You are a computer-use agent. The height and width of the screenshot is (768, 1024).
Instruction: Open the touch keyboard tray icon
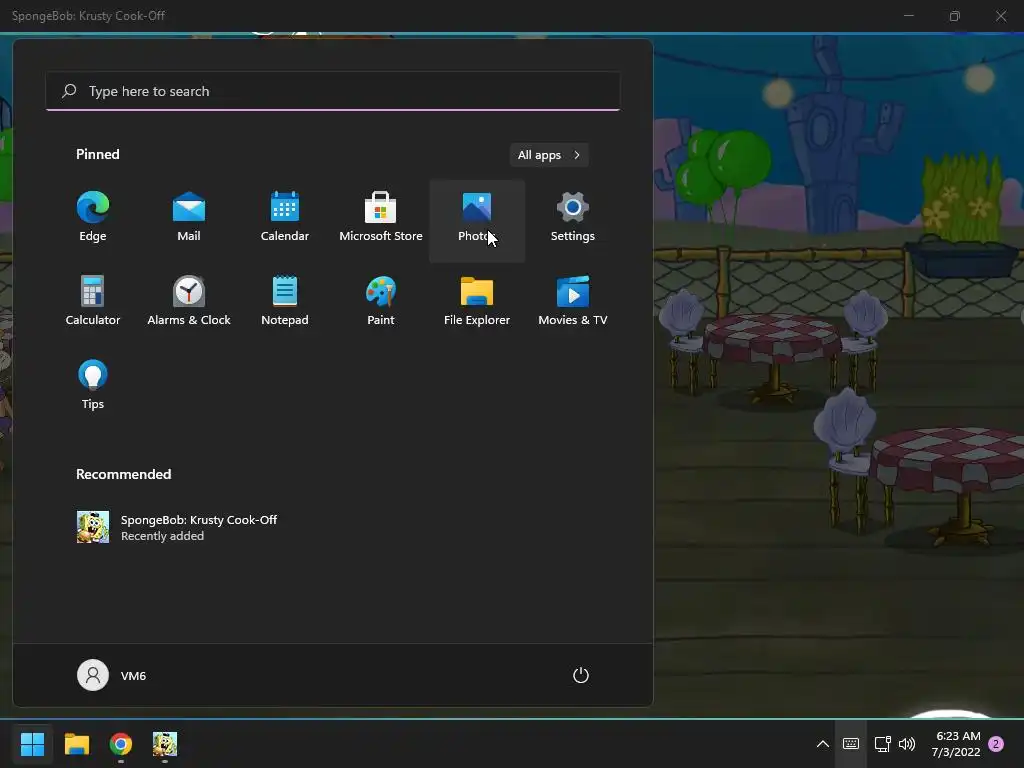click(851, 744)
